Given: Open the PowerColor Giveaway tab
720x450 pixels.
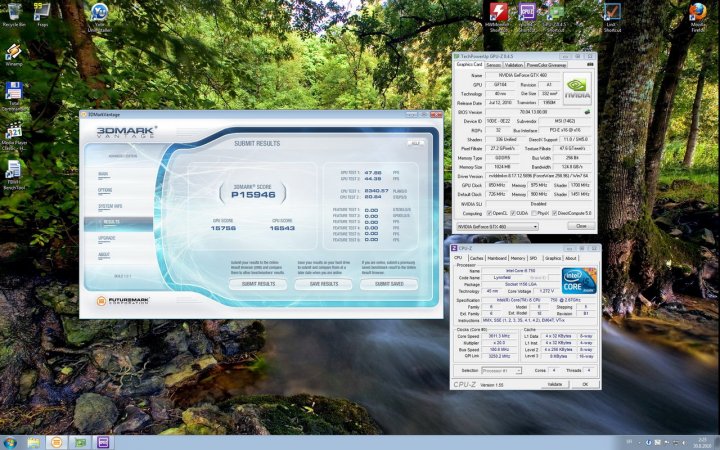Looking at the screenshot, I should (x=546, y=65).
